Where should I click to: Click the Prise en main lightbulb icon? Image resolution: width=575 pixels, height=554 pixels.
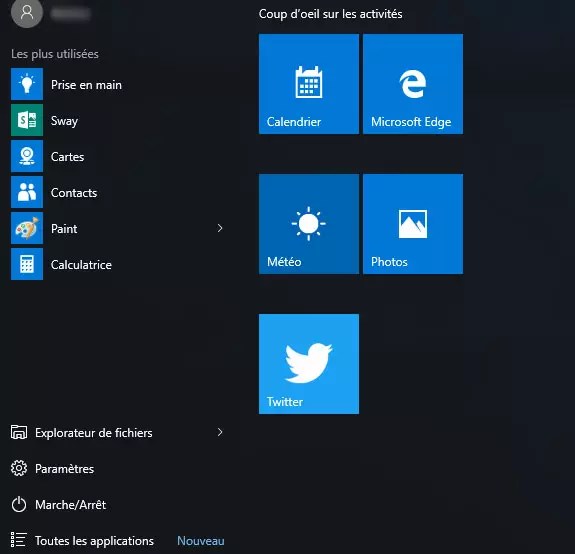point(27,84)
